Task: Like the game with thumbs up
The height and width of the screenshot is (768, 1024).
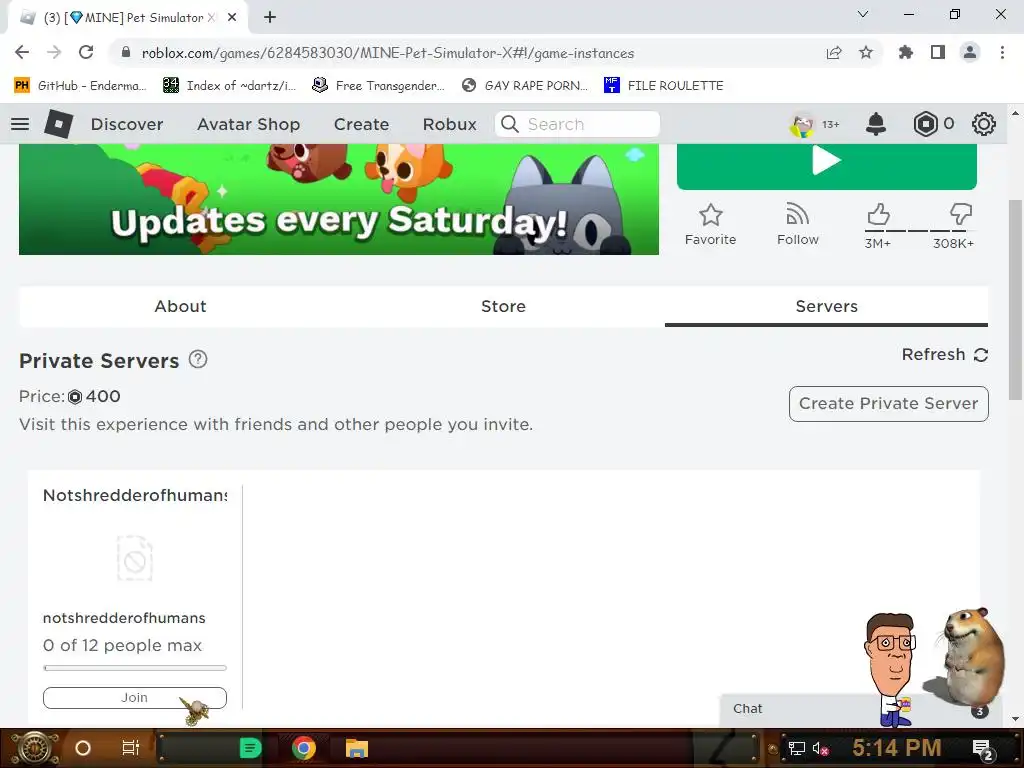Action: coord(878,215)
